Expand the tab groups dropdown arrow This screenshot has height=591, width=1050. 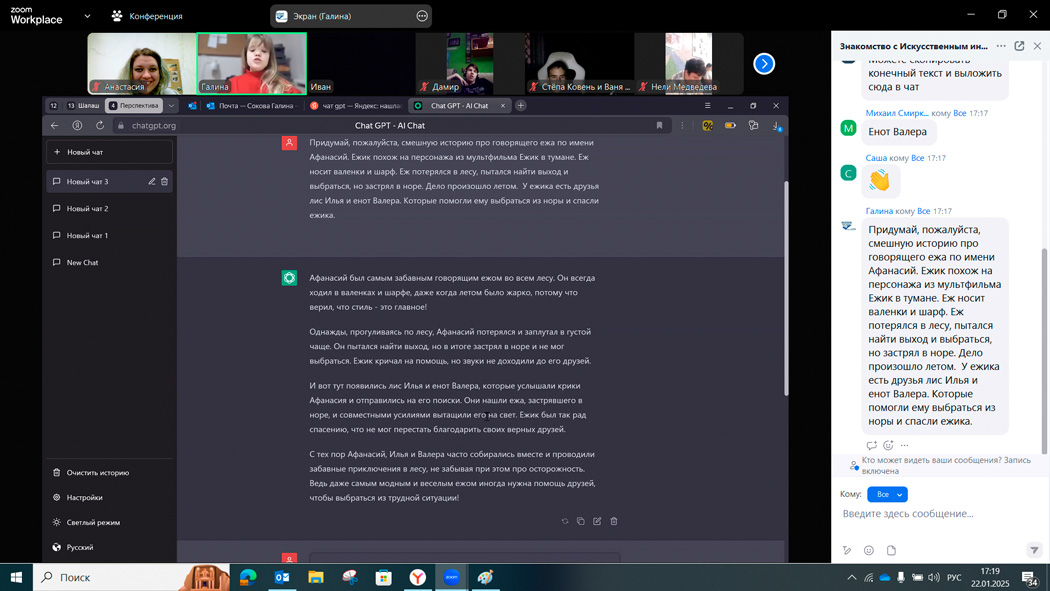click(x=171, y=106)
